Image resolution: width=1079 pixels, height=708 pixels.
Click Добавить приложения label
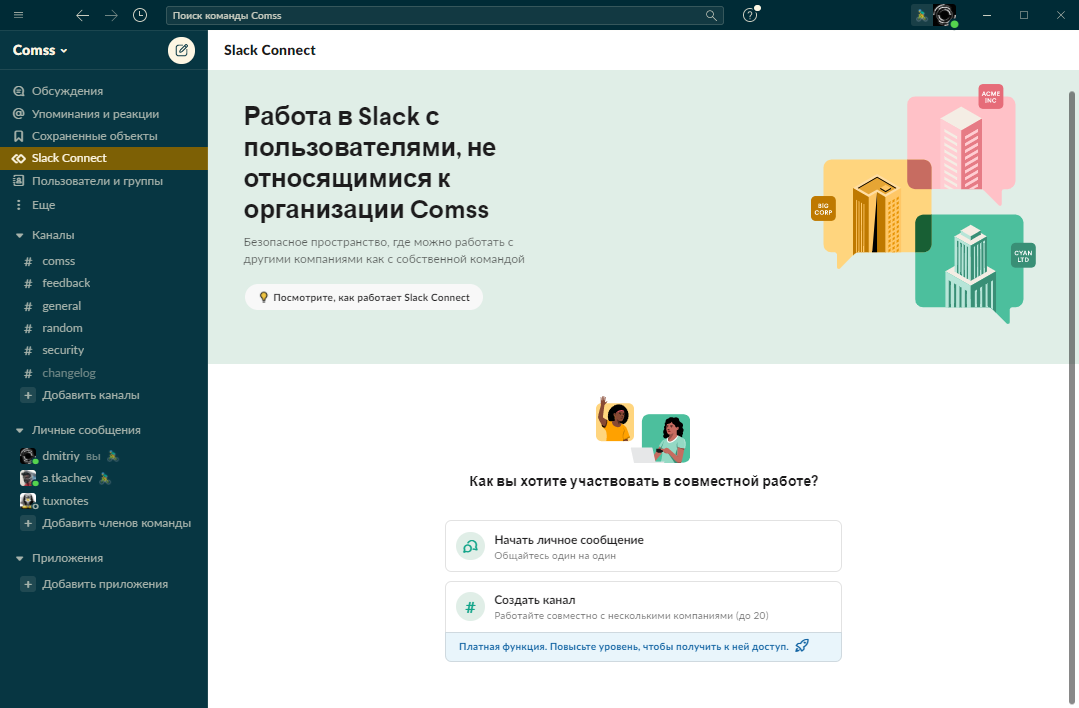click(105, 584)
